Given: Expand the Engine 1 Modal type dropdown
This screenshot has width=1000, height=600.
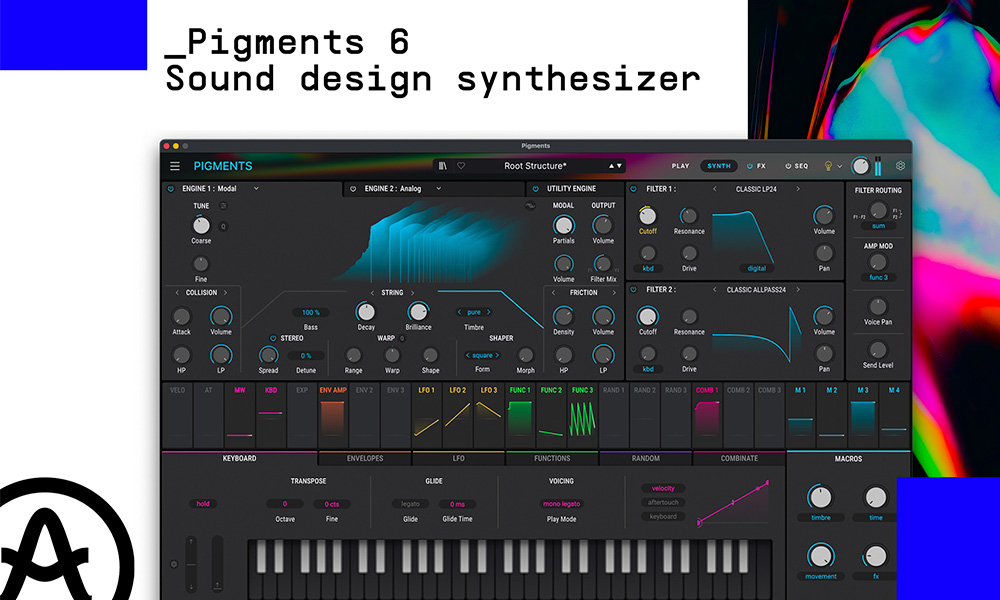Looking at the screenshot, I should click(256, 189).
